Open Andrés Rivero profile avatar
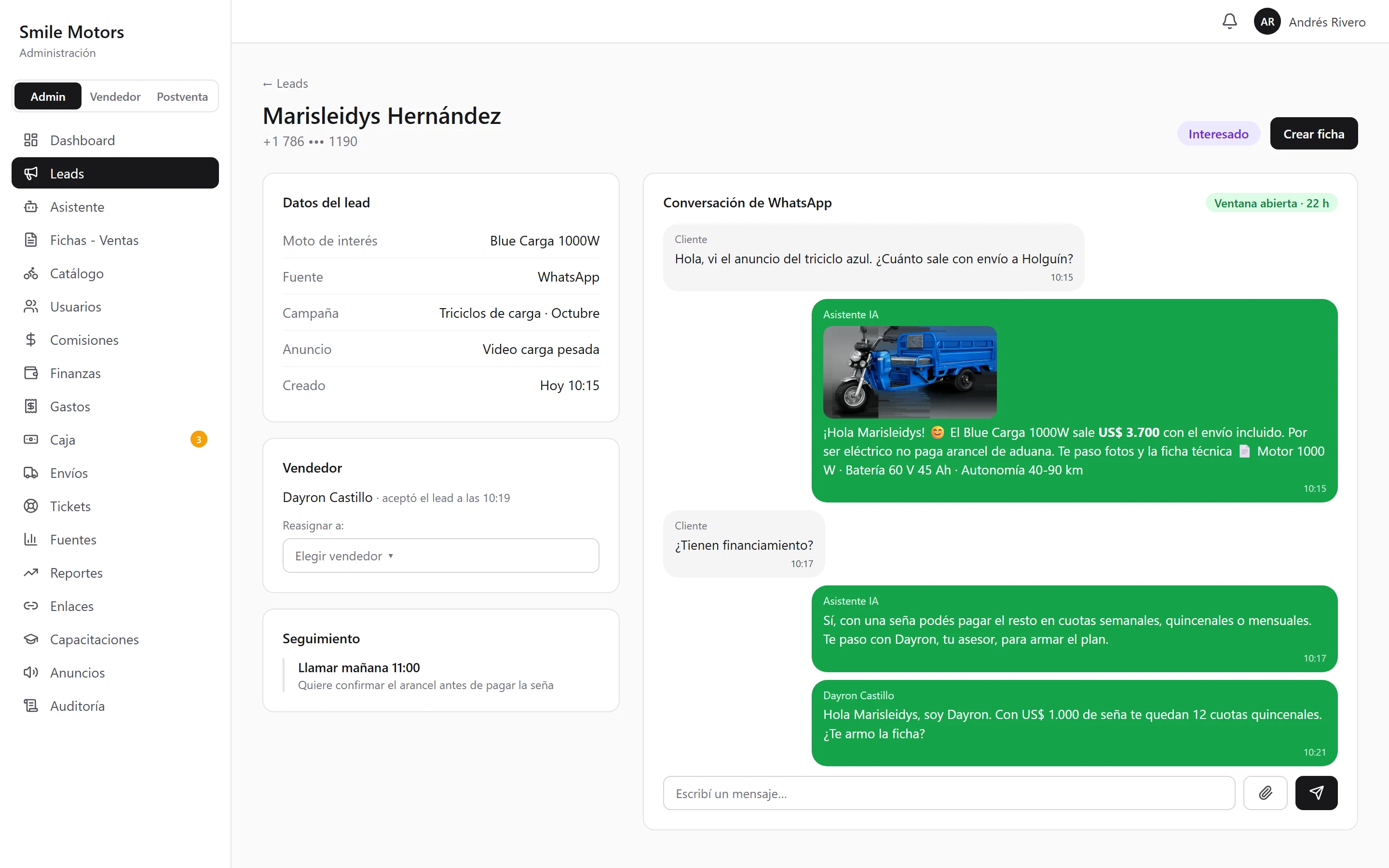Image resolution: width=1389 pixels, height=868 pixels. pyautogui.click(x=1267, y=22)
